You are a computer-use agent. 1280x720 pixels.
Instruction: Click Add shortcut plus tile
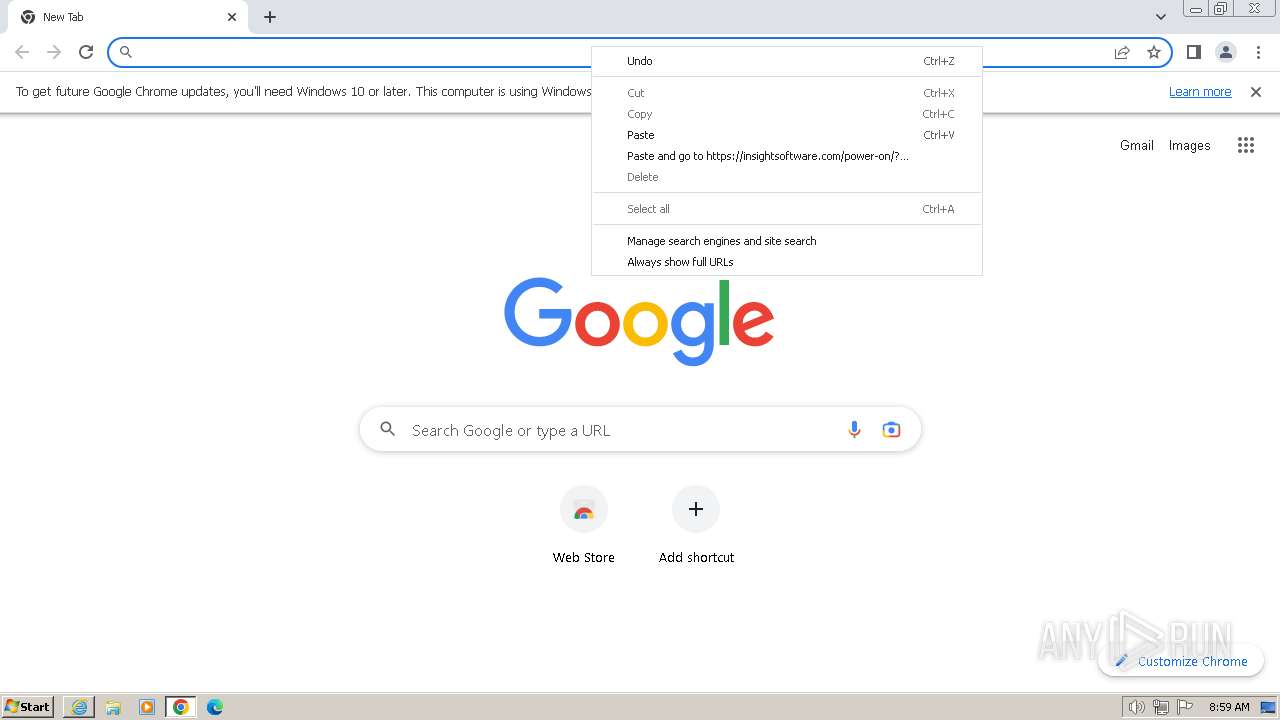pyautogui.click(x=696, y=527)
